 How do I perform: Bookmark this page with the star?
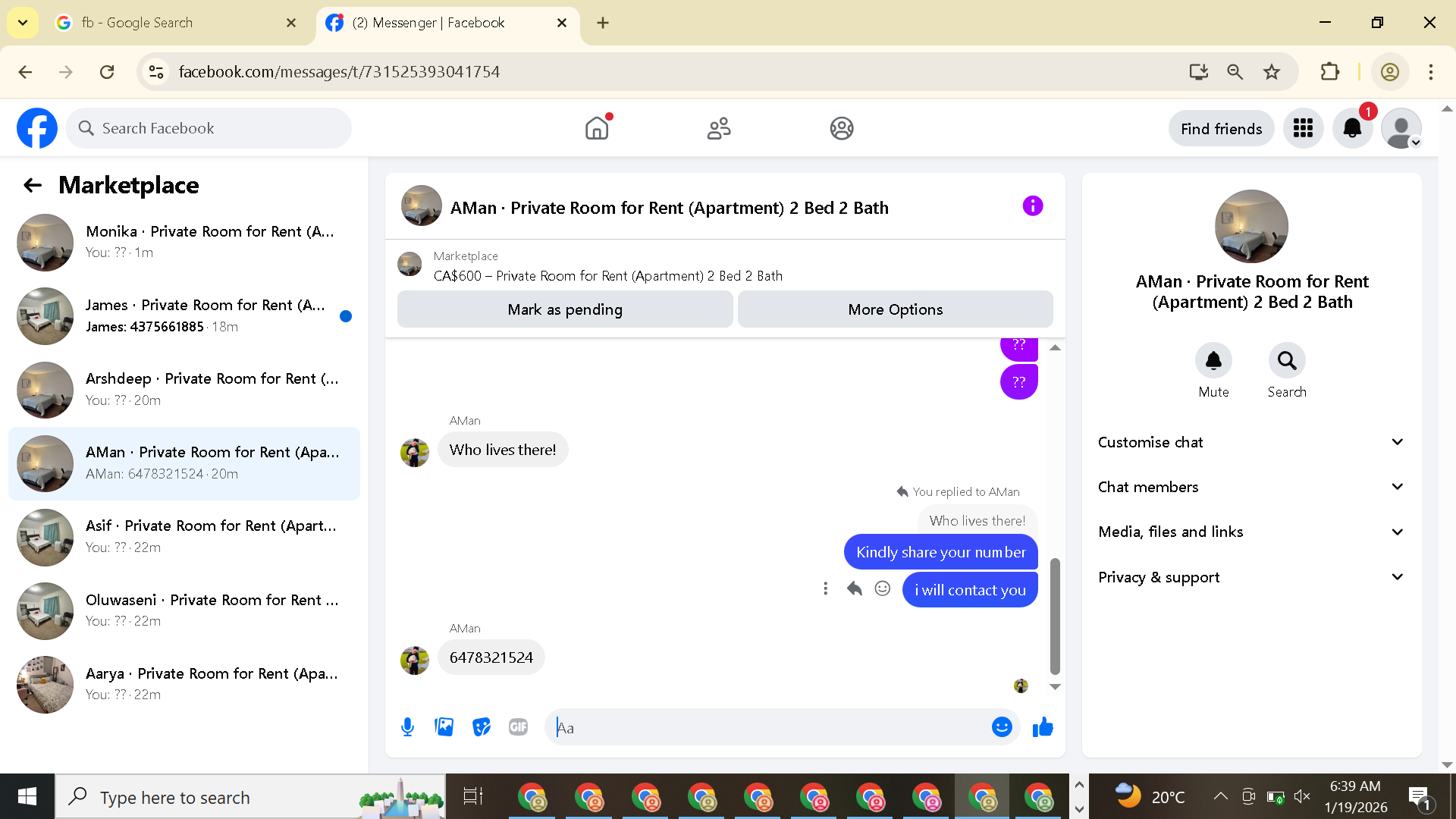[1272, 72]
